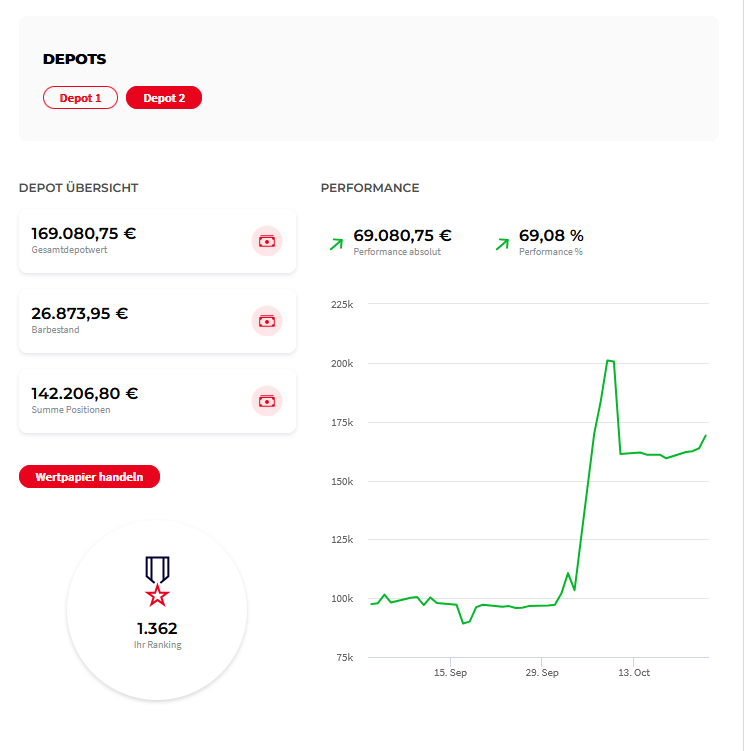
Task: Click the 13. Oct axis label
Action: [633, 673]
